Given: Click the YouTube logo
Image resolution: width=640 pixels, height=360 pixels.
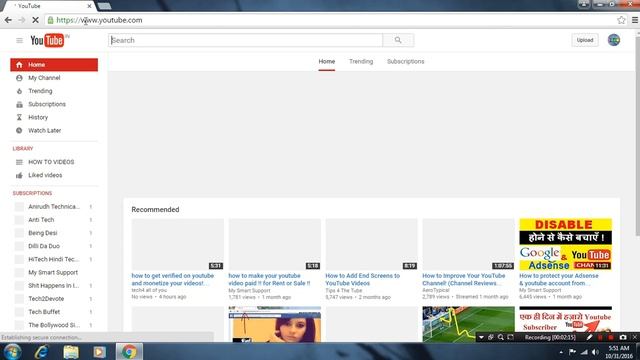Looking at the screenshot, I should click(x=47, y=40).
